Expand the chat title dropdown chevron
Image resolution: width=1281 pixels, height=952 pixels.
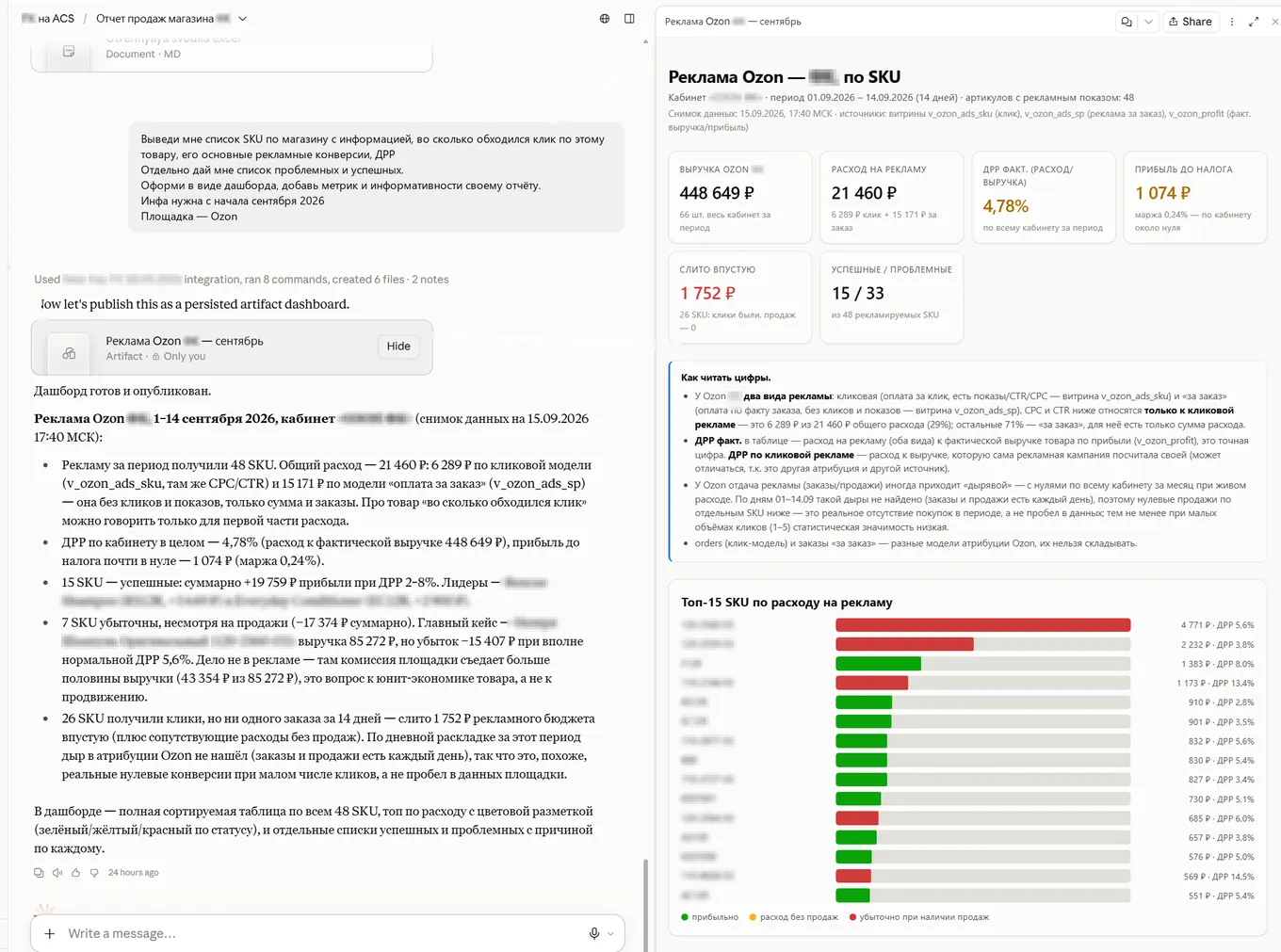click(242, 19)
